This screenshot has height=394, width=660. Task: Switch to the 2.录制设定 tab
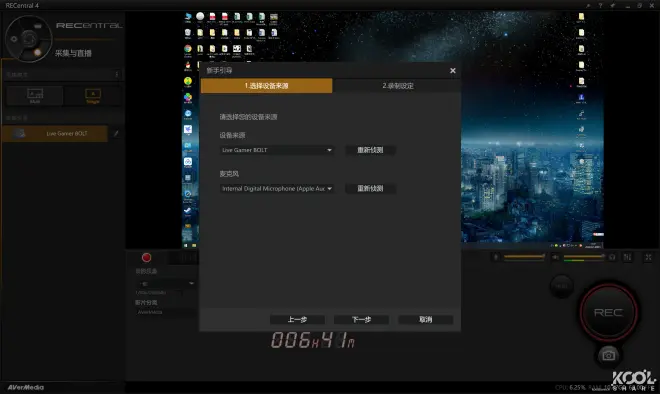[397, 86]
